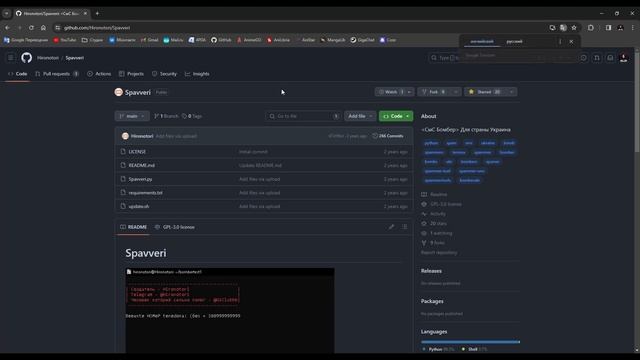The image size is (640, 360).
Task: Expand the Fork dropdown arrow
Action: coord(456,92)
